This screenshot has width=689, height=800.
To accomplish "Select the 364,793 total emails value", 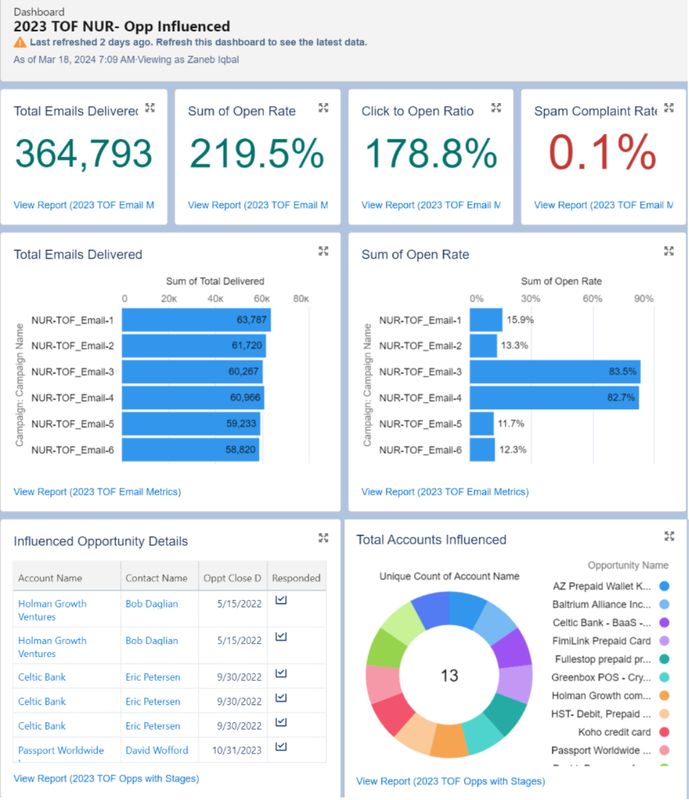I will (84, 154).
